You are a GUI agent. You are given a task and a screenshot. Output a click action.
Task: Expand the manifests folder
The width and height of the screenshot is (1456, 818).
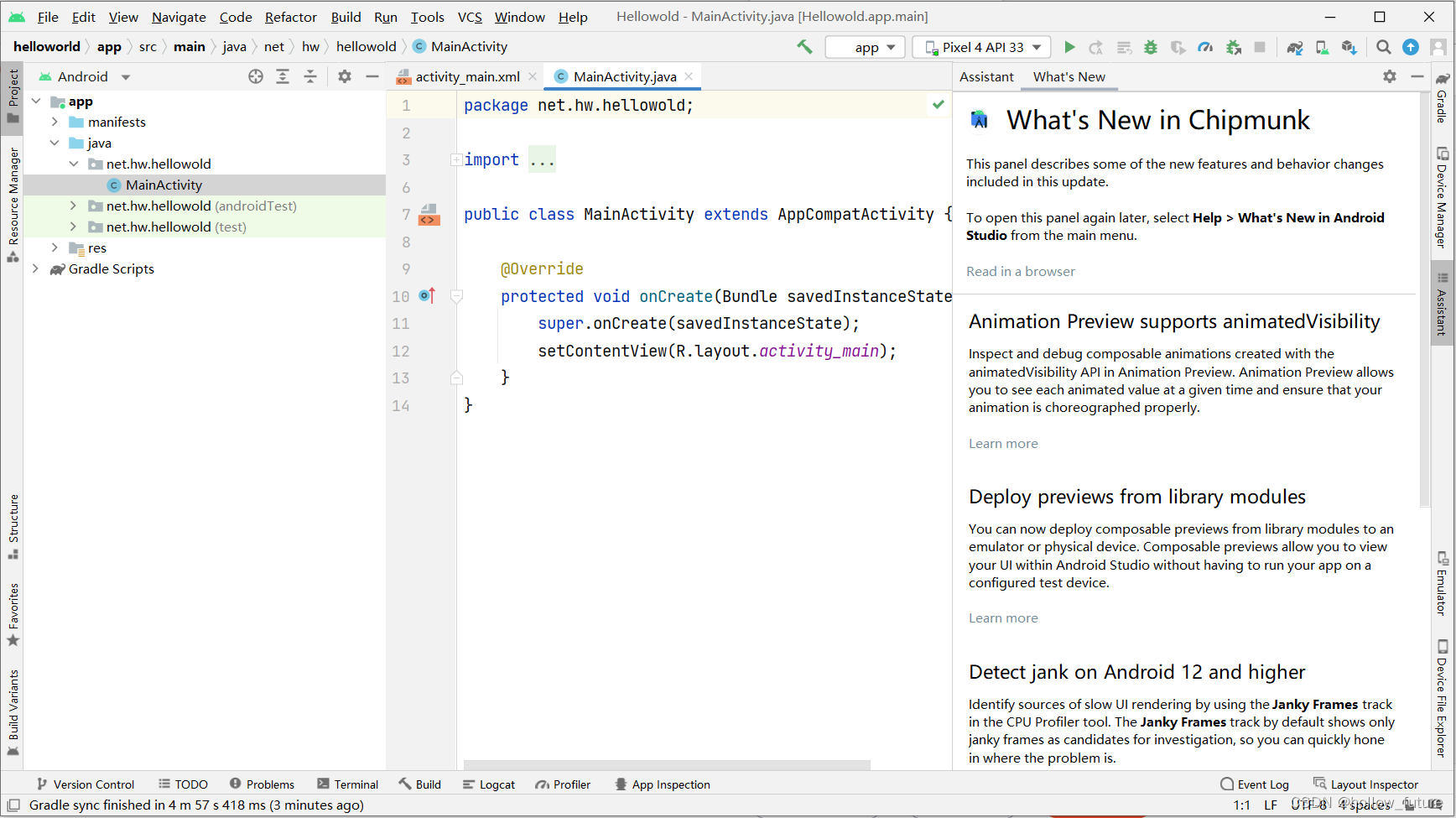55,122
